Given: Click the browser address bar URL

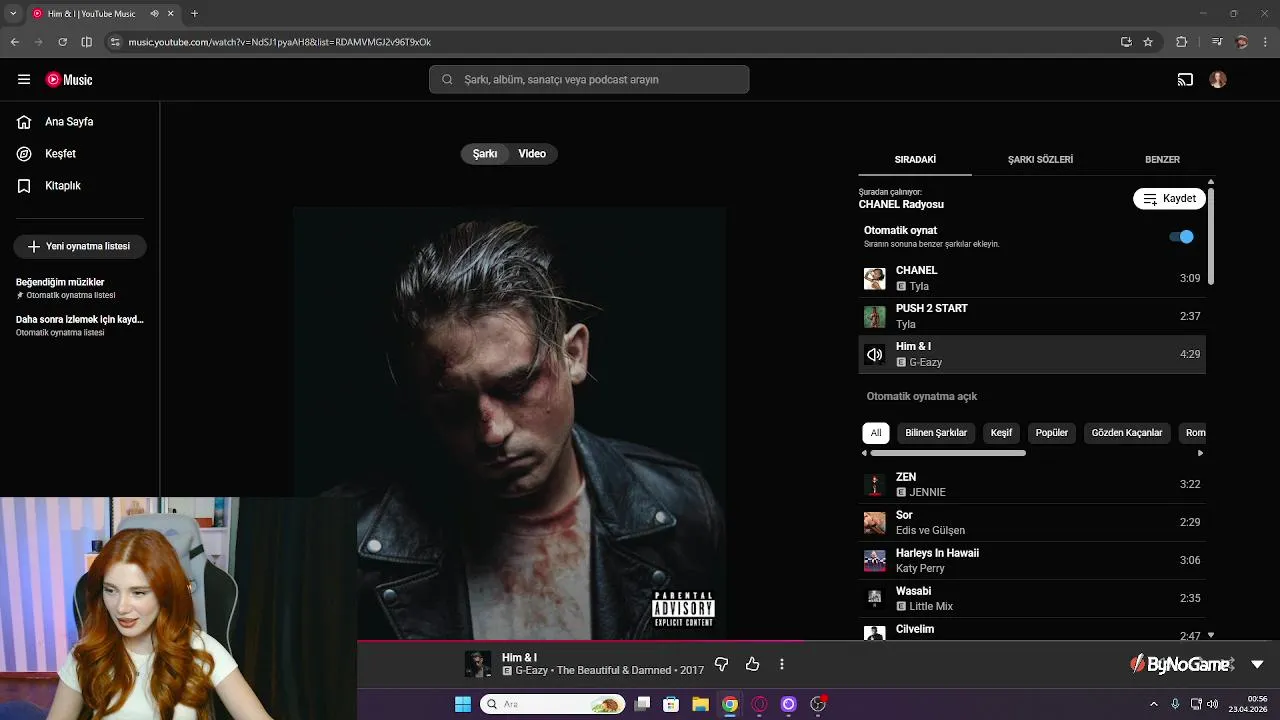Looking at the screenshot, I should [x=280, y=42].
